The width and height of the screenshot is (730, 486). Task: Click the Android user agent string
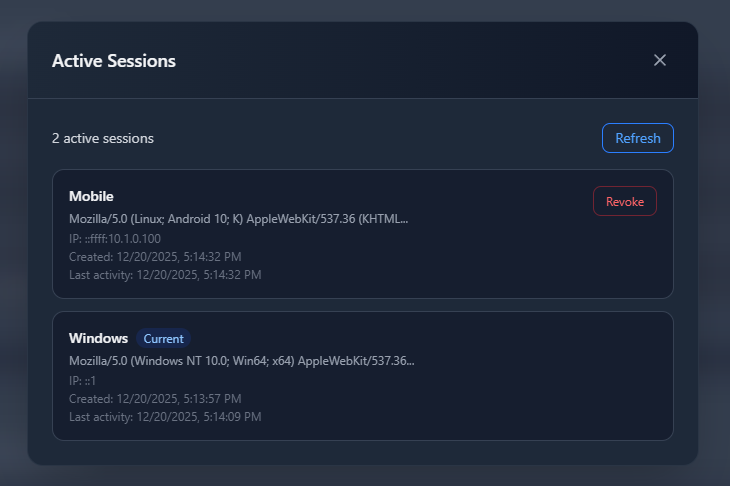(x=238, y=218)
